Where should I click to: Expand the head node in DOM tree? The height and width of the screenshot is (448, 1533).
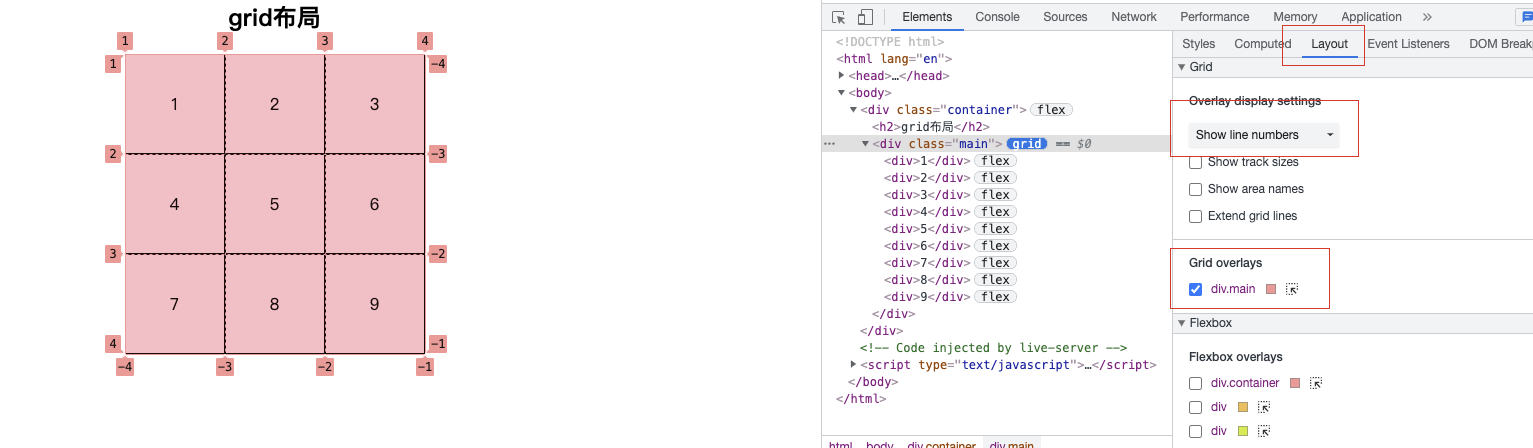[x=842, y=76]
